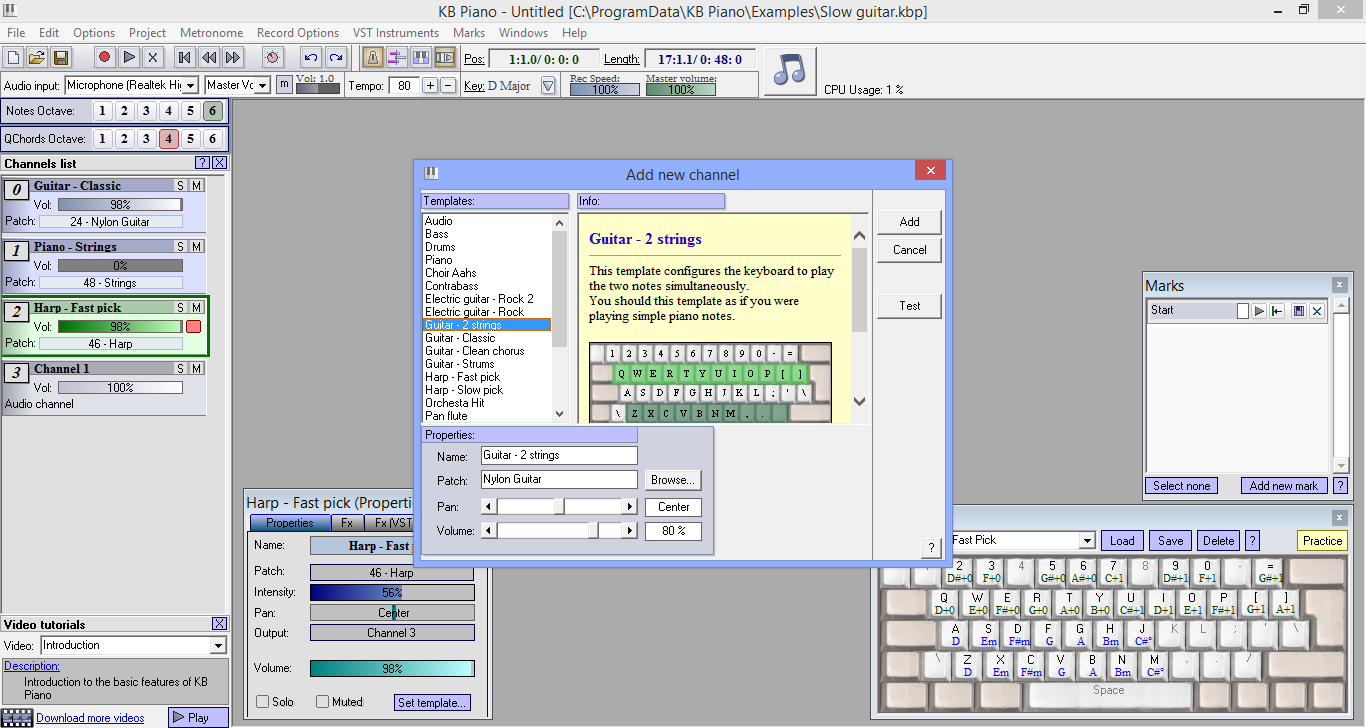
Task: Solo the Guitar - Classic channel
Action: click(181, 186)
